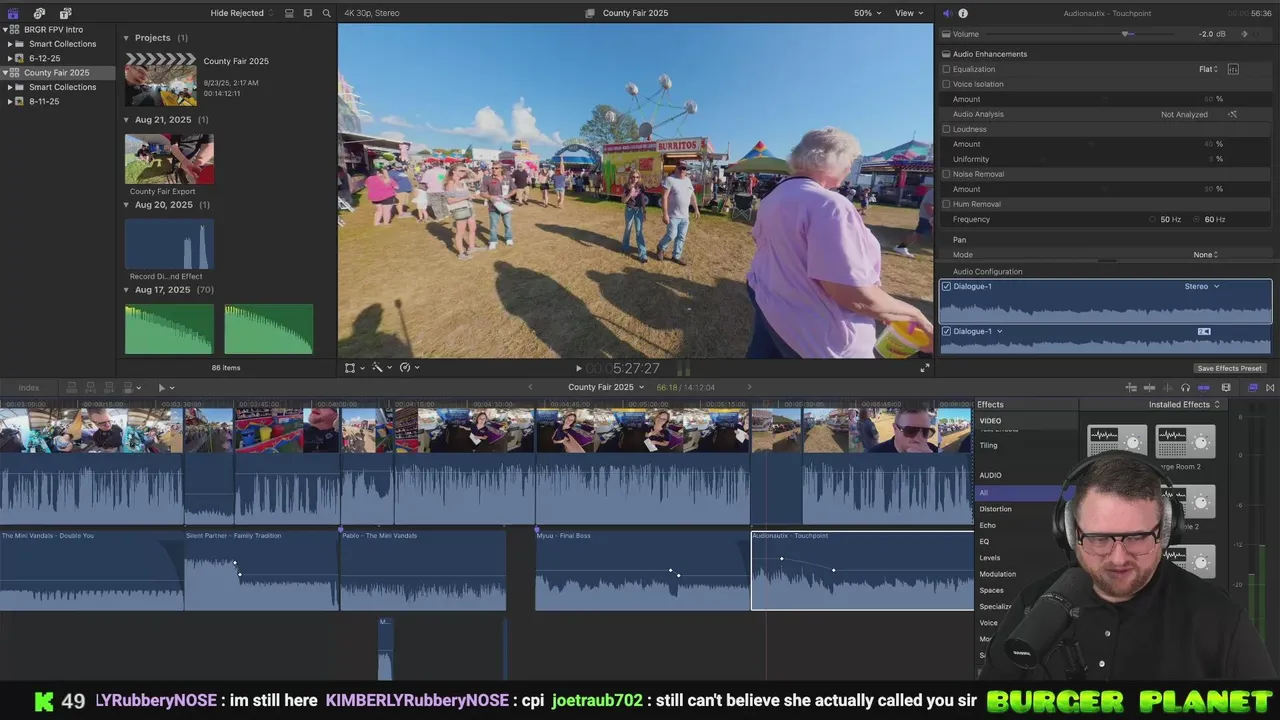The image size is (1280, 720).
Task: Open the Installed Effects dropdown
Action: tap(1185, 405)
